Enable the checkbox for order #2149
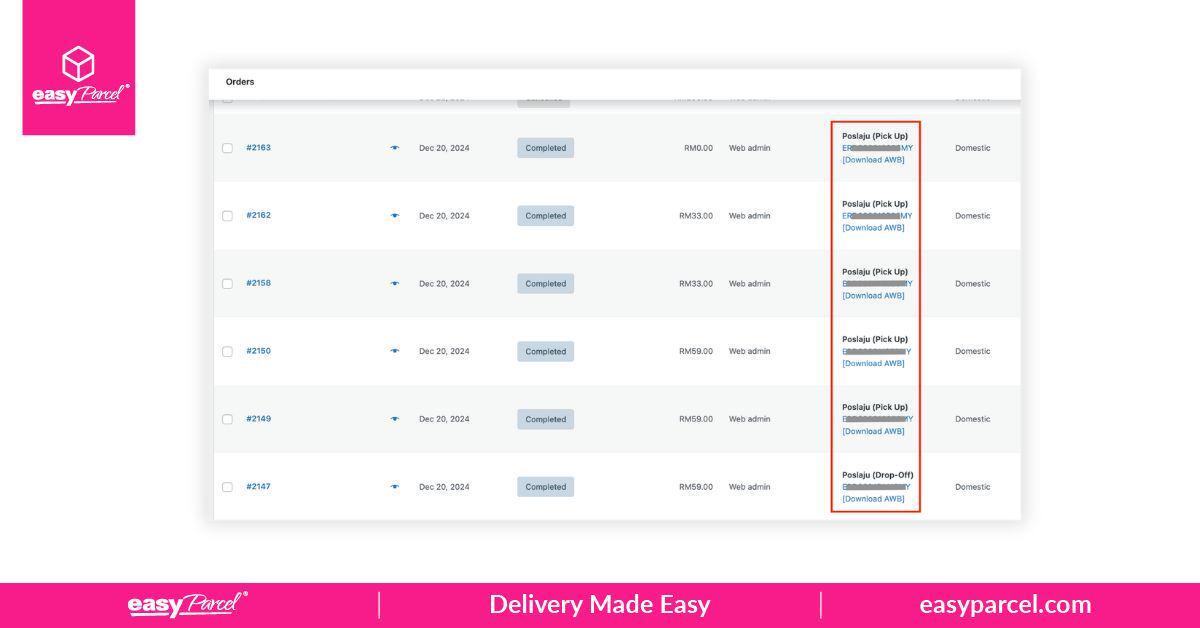 tap(227, 419)
